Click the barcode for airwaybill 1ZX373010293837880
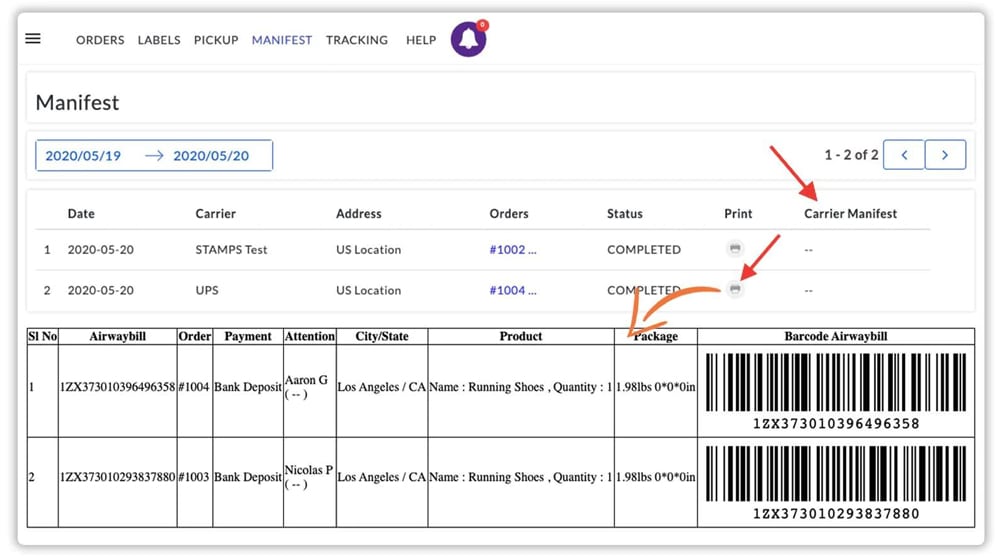The image size is (1000, 560). [835, 473]
